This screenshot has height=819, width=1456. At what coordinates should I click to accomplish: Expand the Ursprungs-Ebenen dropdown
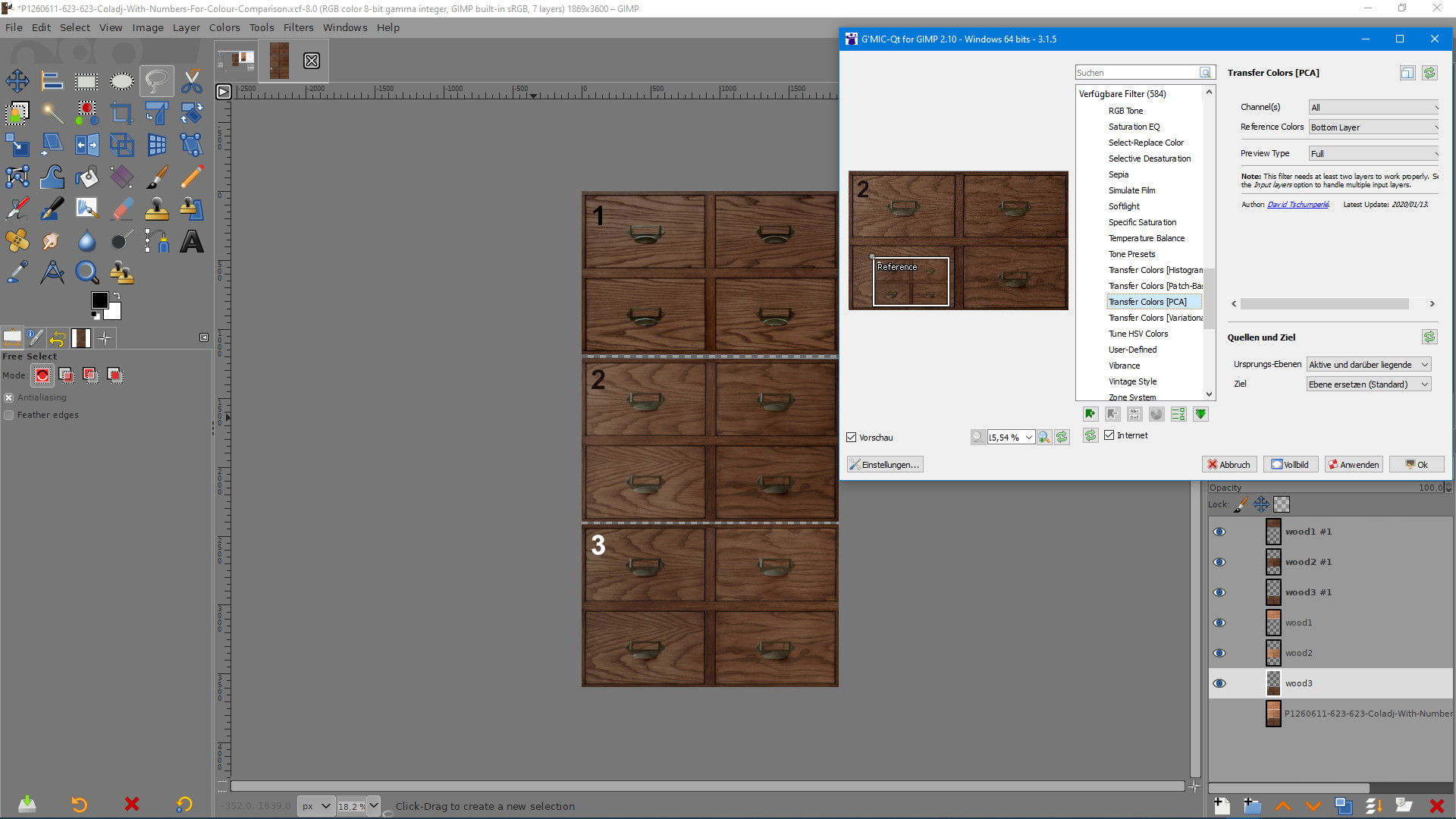[1368, 365]
